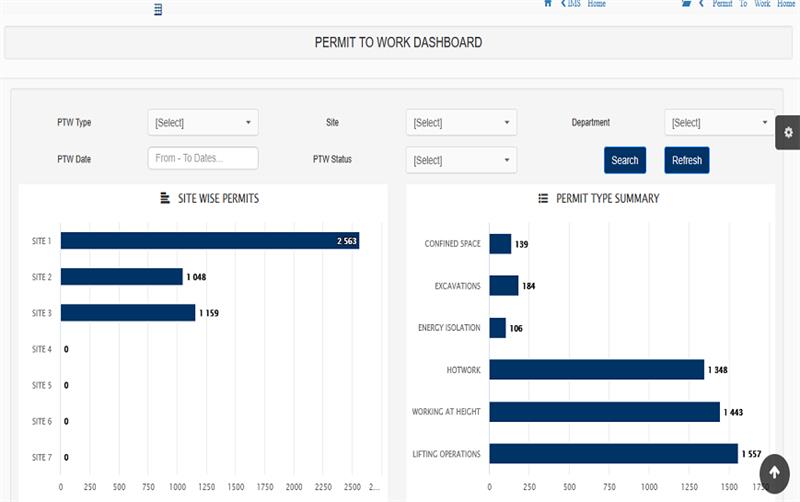The image size is (800, 502).
Task: Click the IMS Home house icon
Action: pyautogui.click(x=548, y=3)
